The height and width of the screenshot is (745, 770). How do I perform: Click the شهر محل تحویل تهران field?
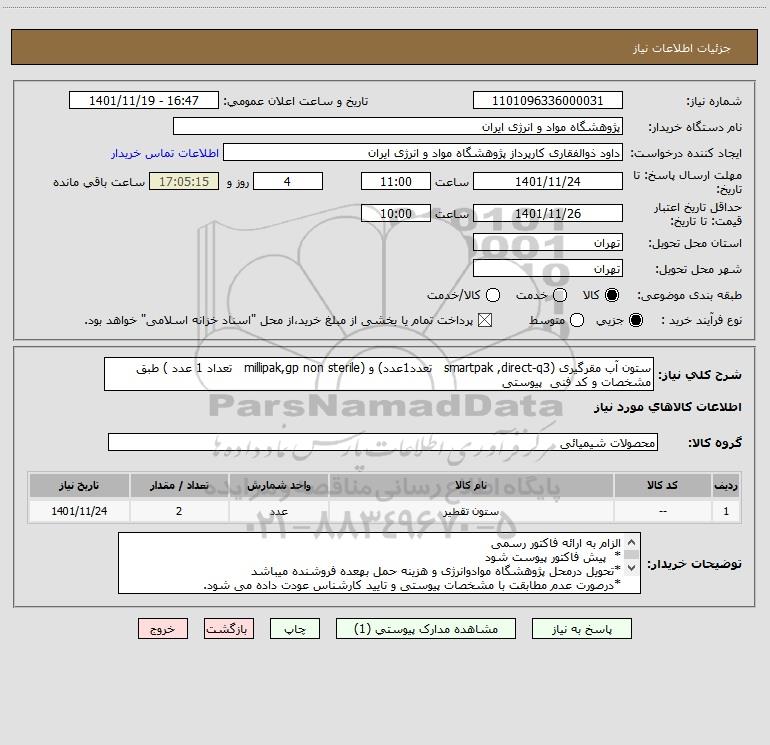coord(548,269)
